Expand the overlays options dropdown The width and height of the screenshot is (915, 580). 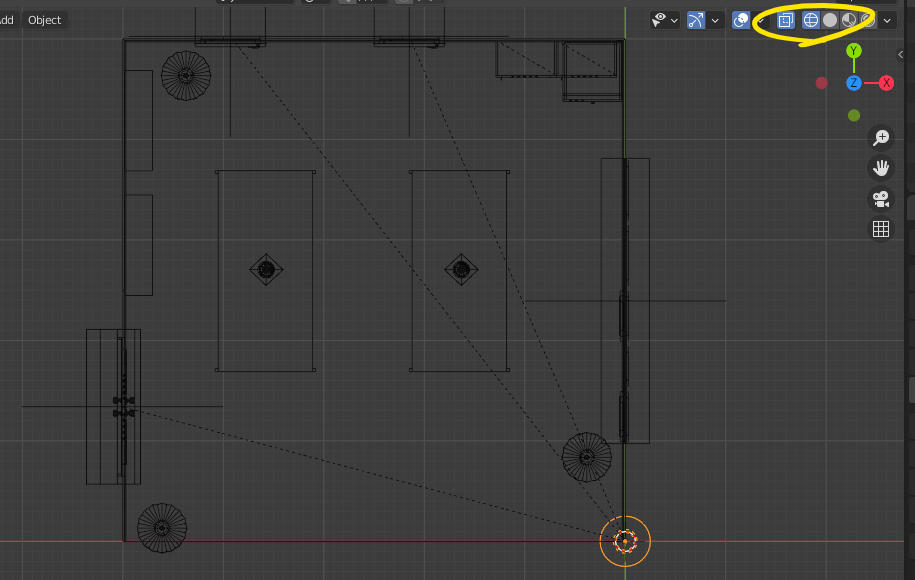coord(761,20)
